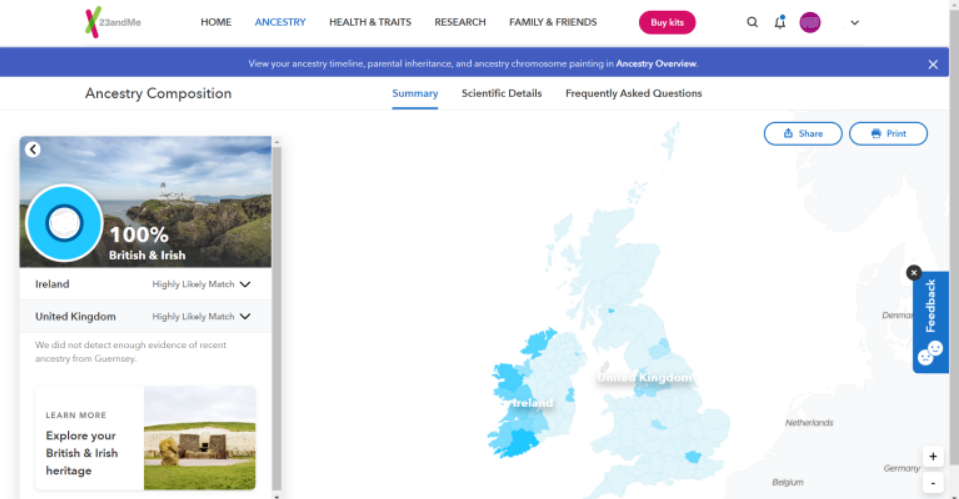
Task: Click the 100% British & Irish heading
Action: (147, 243)
